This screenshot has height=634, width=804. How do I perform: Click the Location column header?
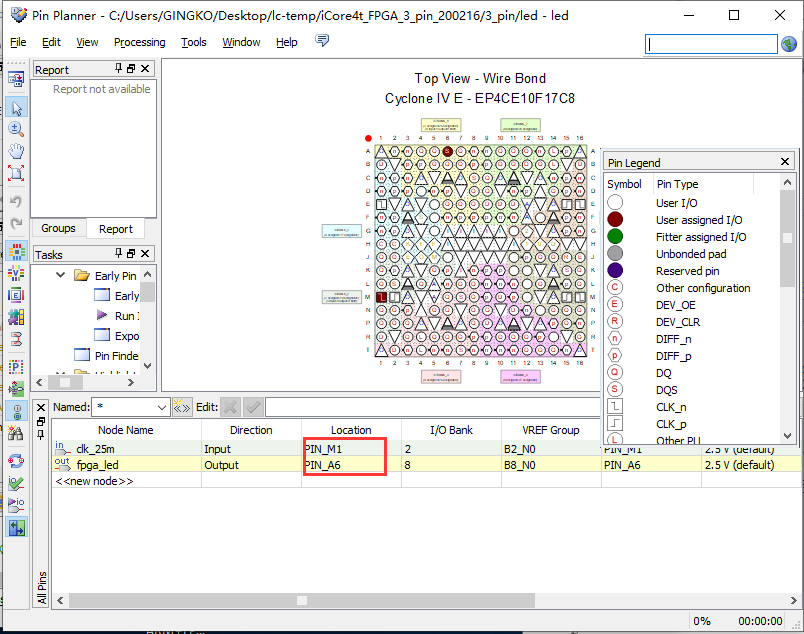click(x=351, y=430)
